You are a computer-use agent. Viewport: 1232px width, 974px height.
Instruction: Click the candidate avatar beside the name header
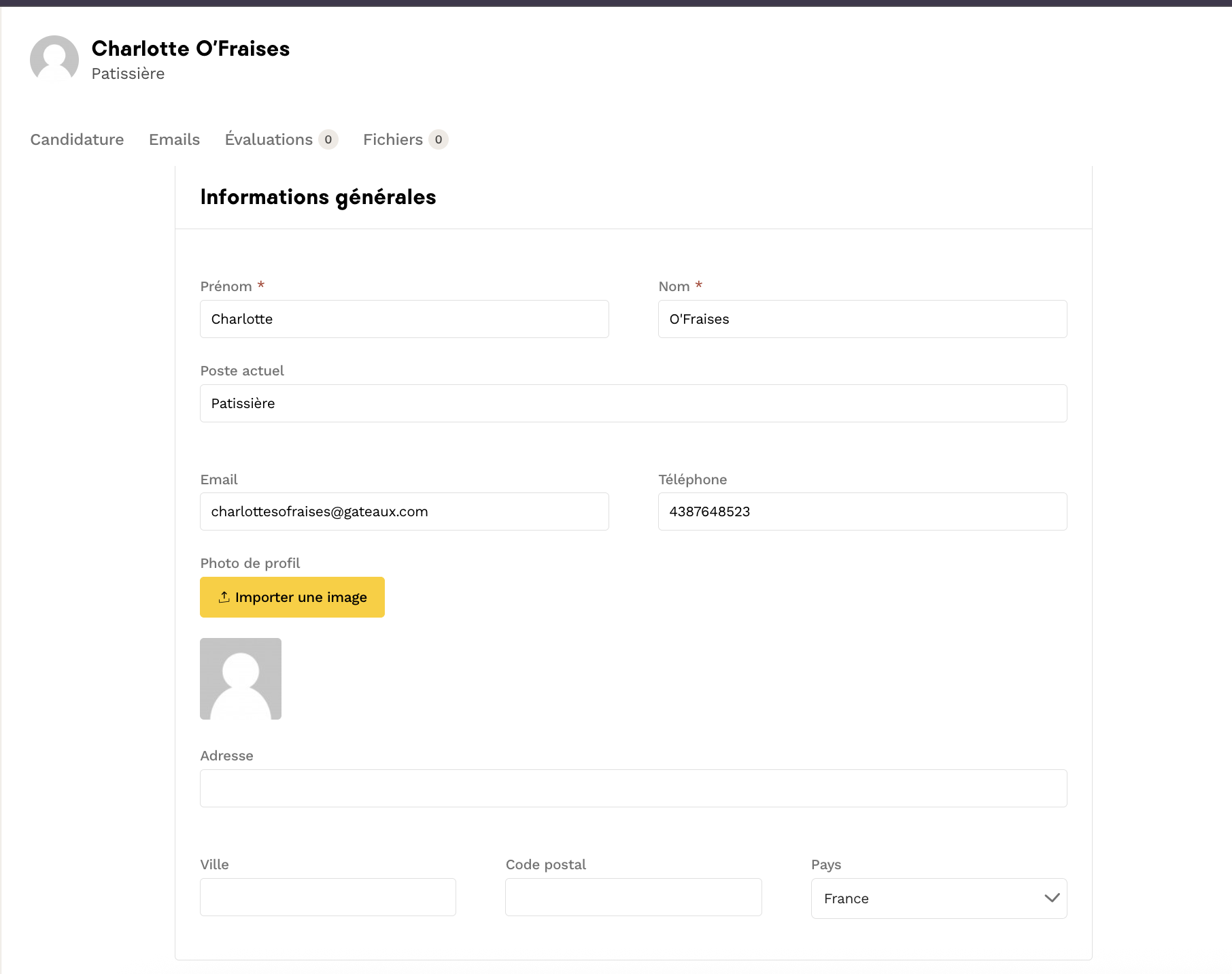click(54, 60)
